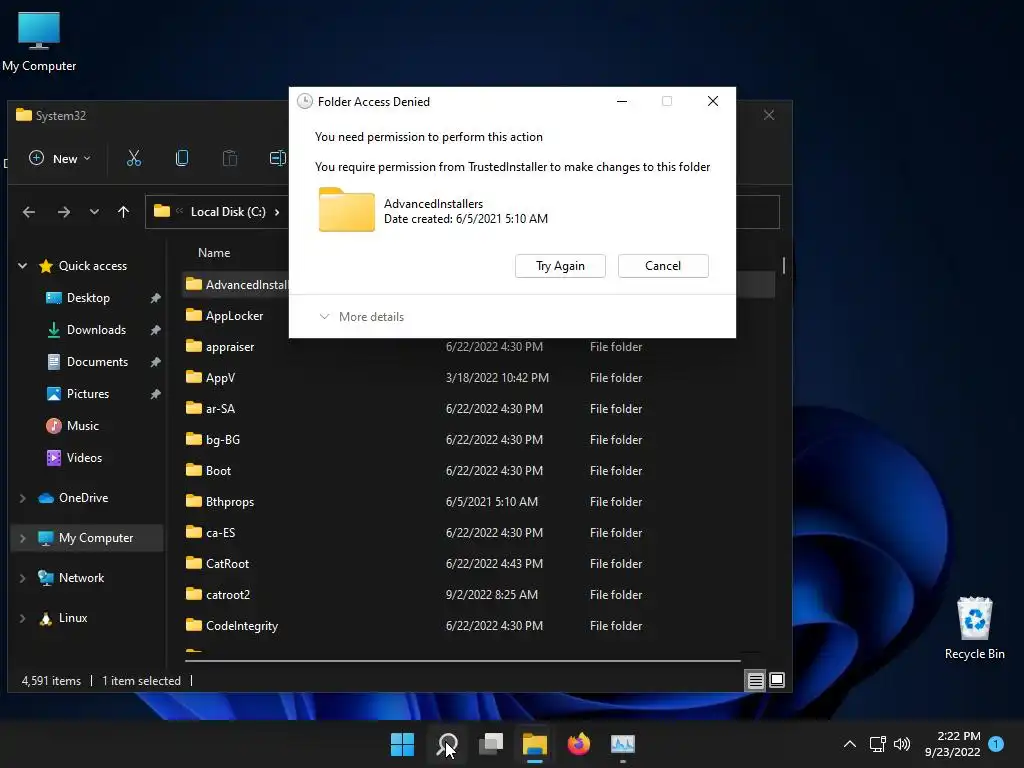This screenshot has width=1024, height=768.
Task: Expand chevron after Local Disk (C:)
Action: (277, 212)
